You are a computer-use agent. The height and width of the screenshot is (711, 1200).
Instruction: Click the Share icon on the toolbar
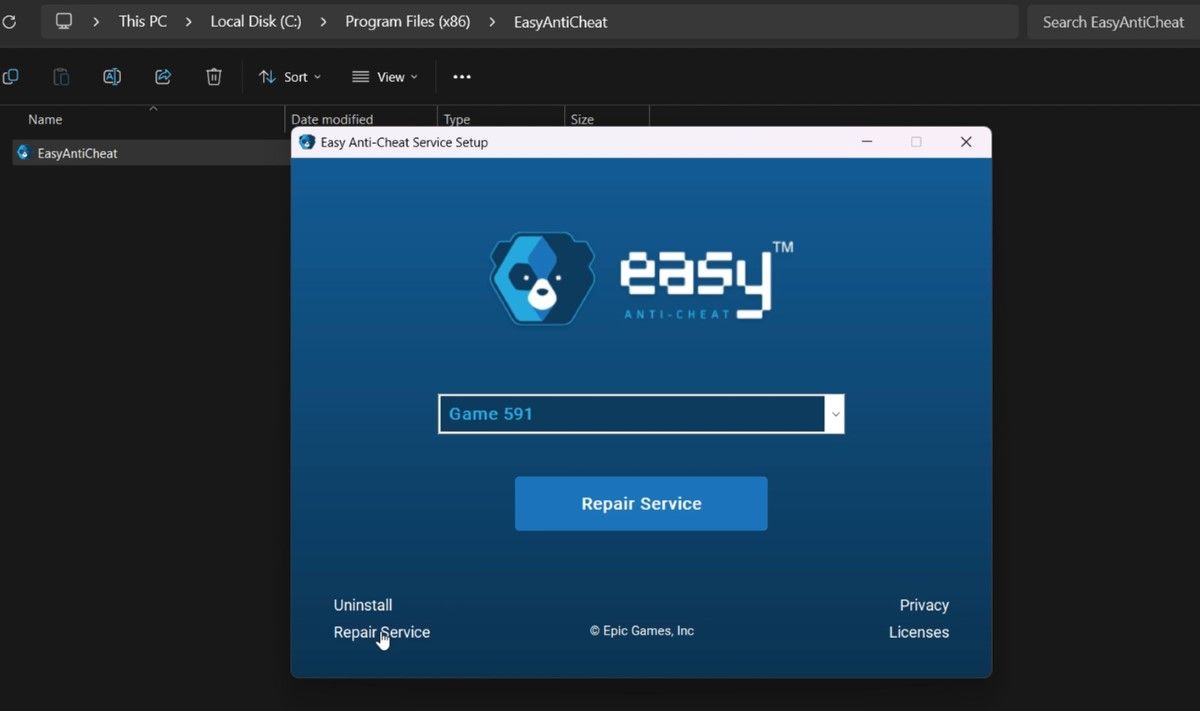tap(162, 76)
